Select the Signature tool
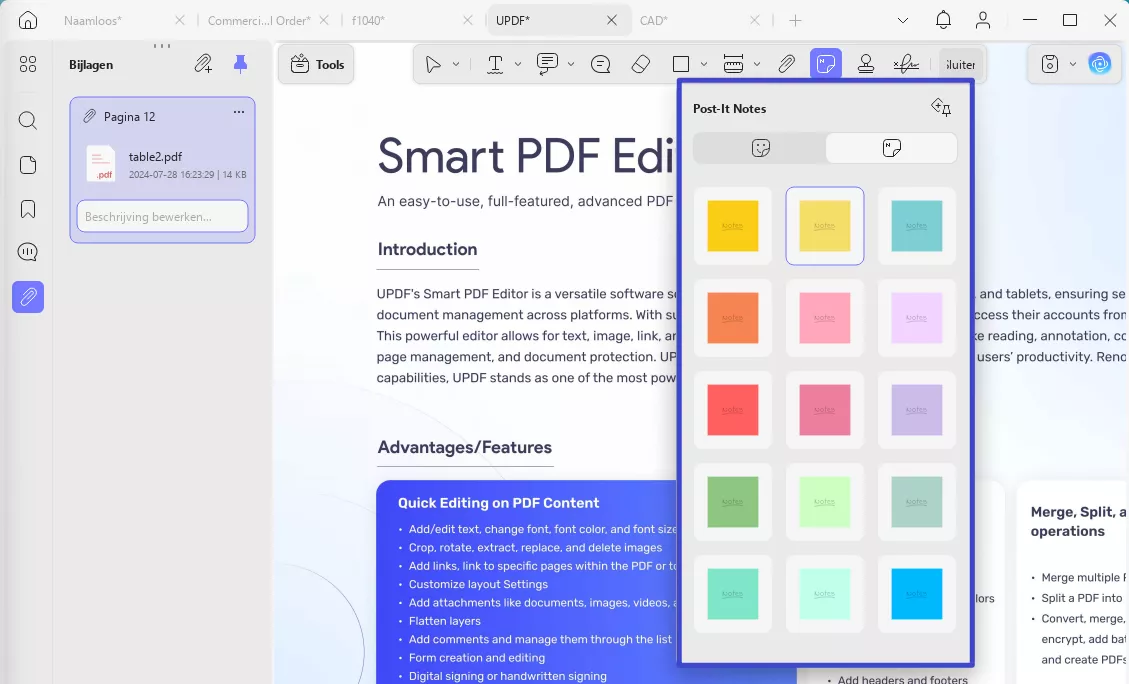This screenshot has width=1129, height=684. (906, 65)
